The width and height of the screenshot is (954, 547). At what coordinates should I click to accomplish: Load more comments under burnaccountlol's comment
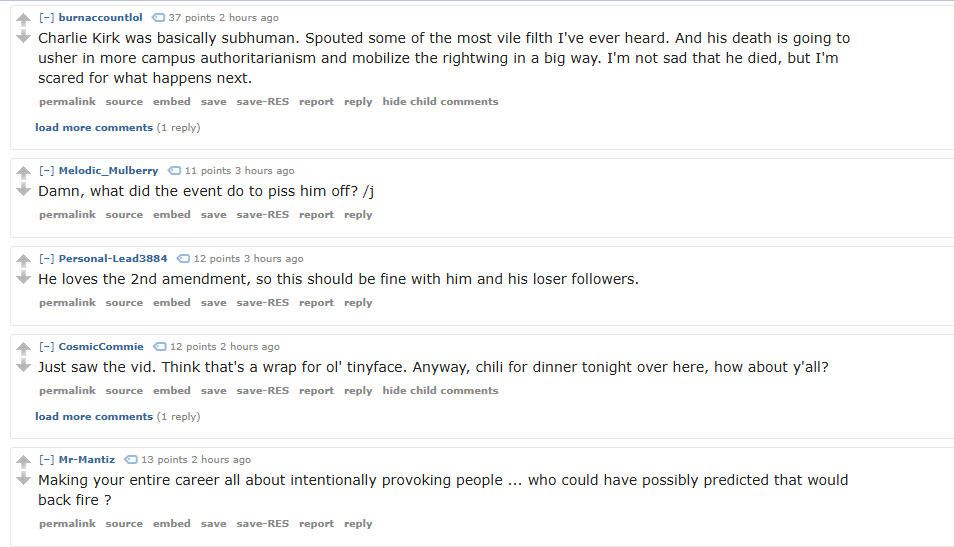(x=94, y=128)
